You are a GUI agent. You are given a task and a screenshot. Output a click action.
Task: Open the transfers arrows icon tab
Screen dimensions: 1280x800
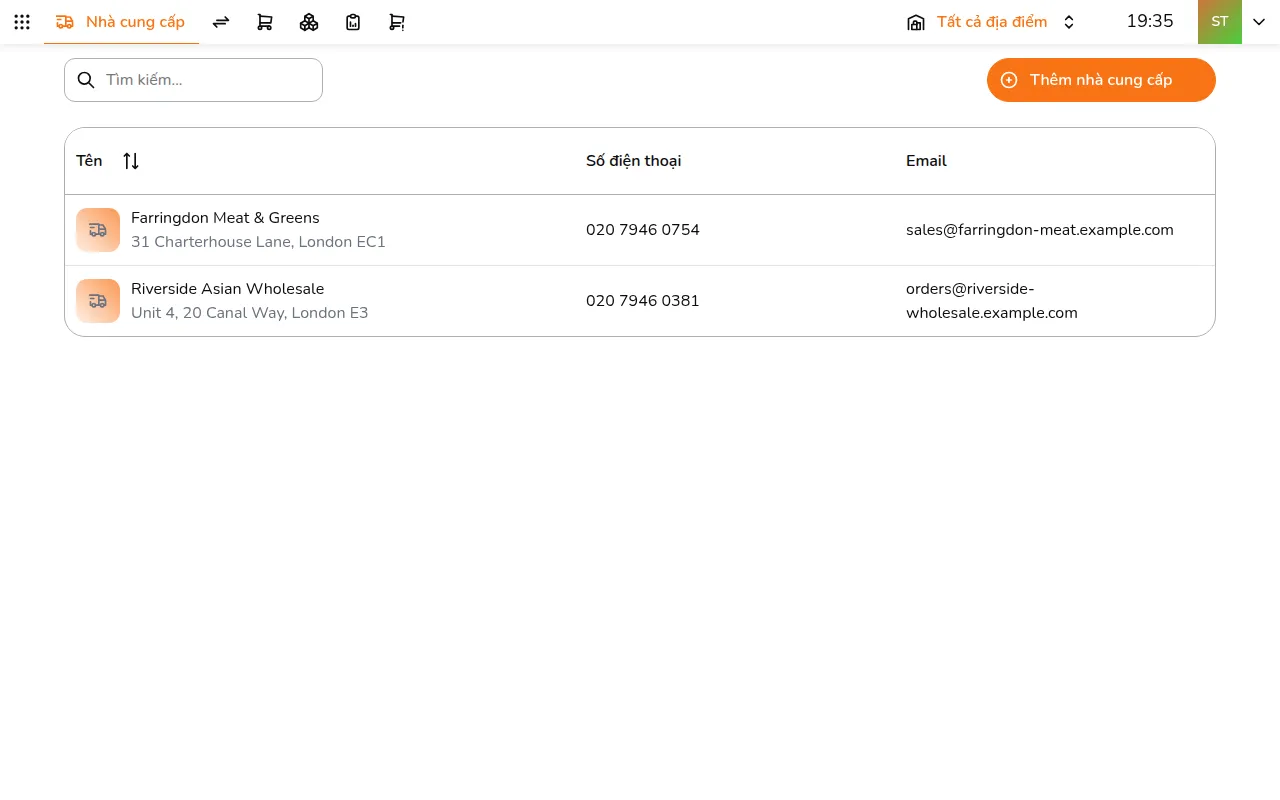point(221,22)
